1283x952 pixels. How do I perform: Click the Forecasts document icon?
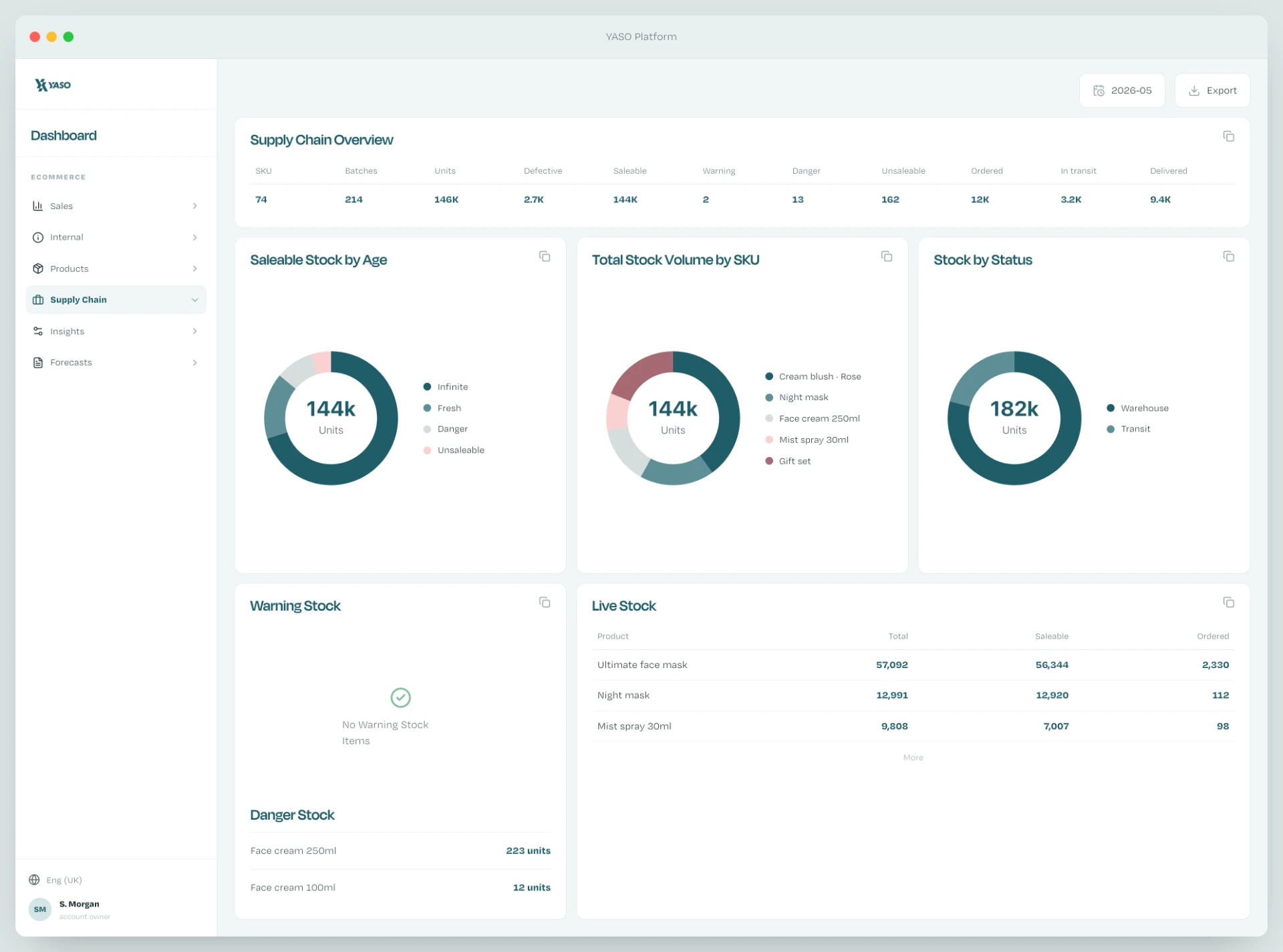pyautogui.click(x=38, y=363)
